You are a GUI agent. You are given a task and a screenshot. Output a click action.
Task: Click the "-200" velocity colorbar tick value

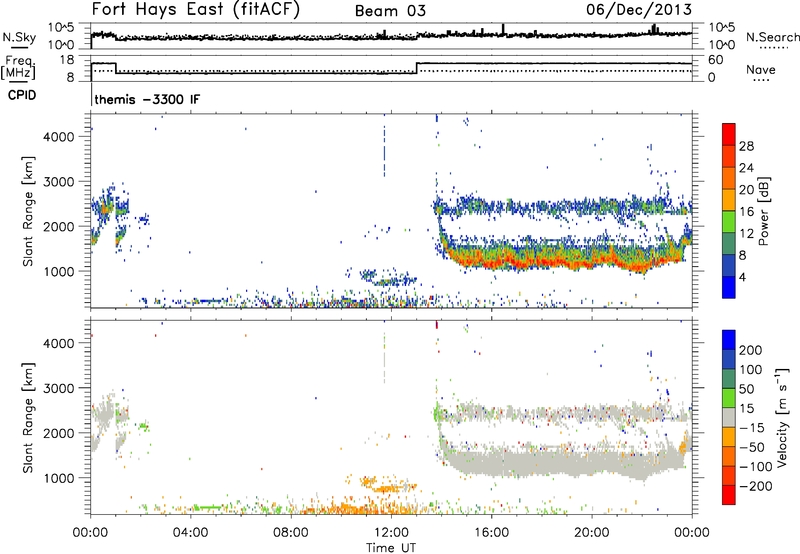pos(755,486)
